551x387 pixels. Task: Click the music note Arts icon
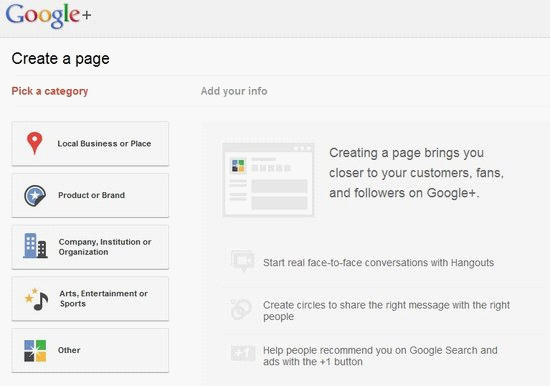tap(36, 299)
